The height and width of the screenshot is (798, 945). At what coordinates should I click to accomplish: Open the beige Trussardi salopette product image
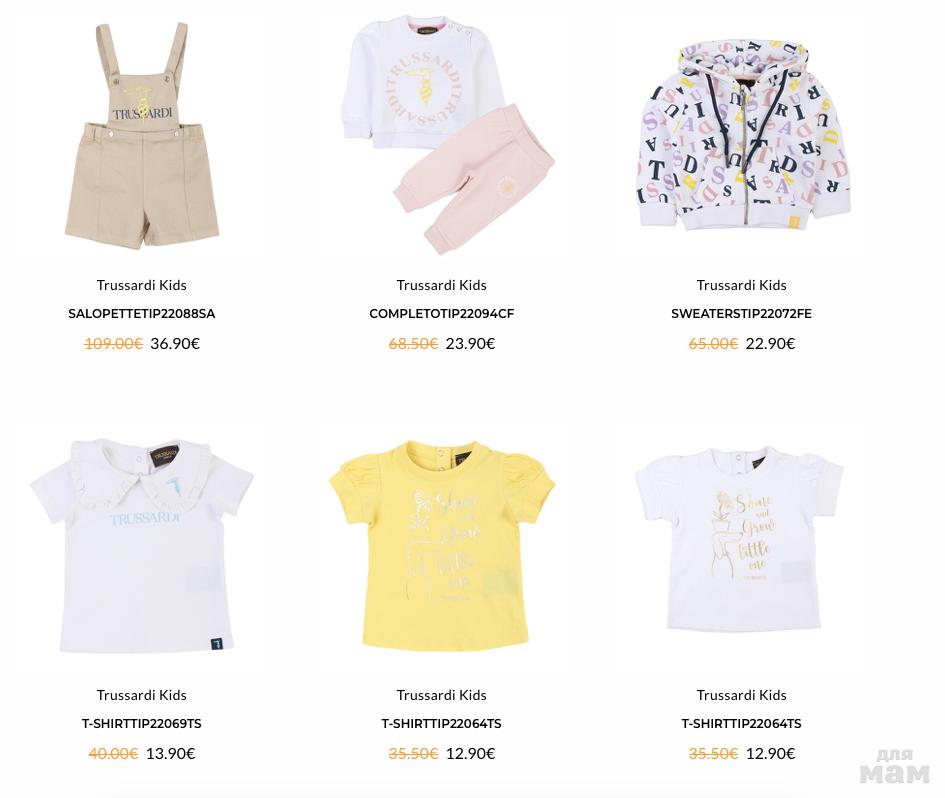pos(142,136)
